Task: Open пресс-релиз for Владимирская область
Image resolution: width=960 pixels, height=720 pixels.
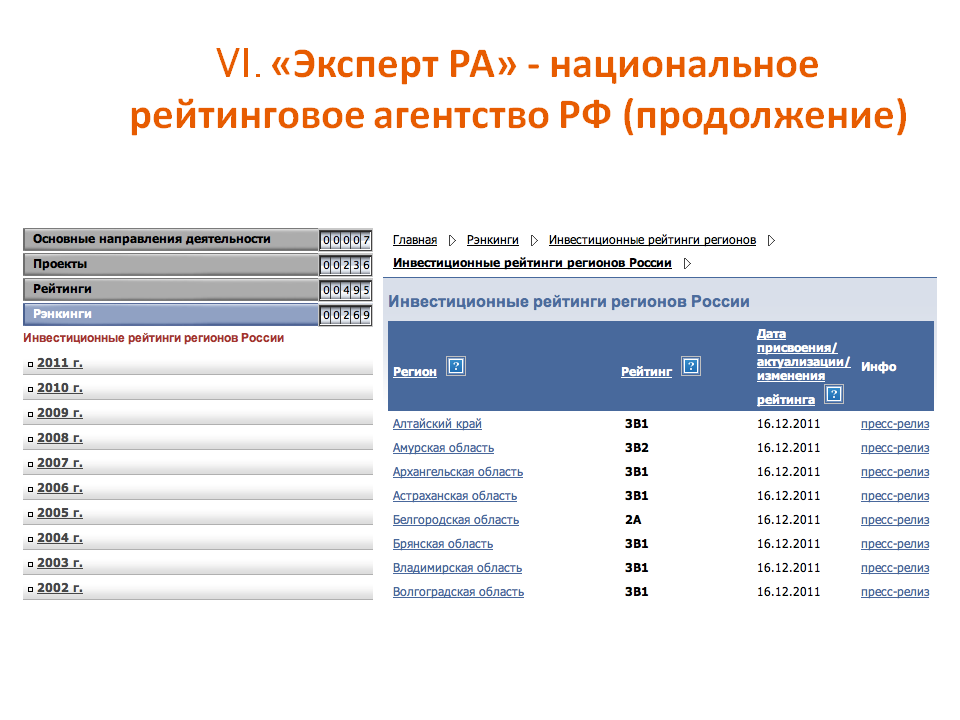Action: click(894, 568)
